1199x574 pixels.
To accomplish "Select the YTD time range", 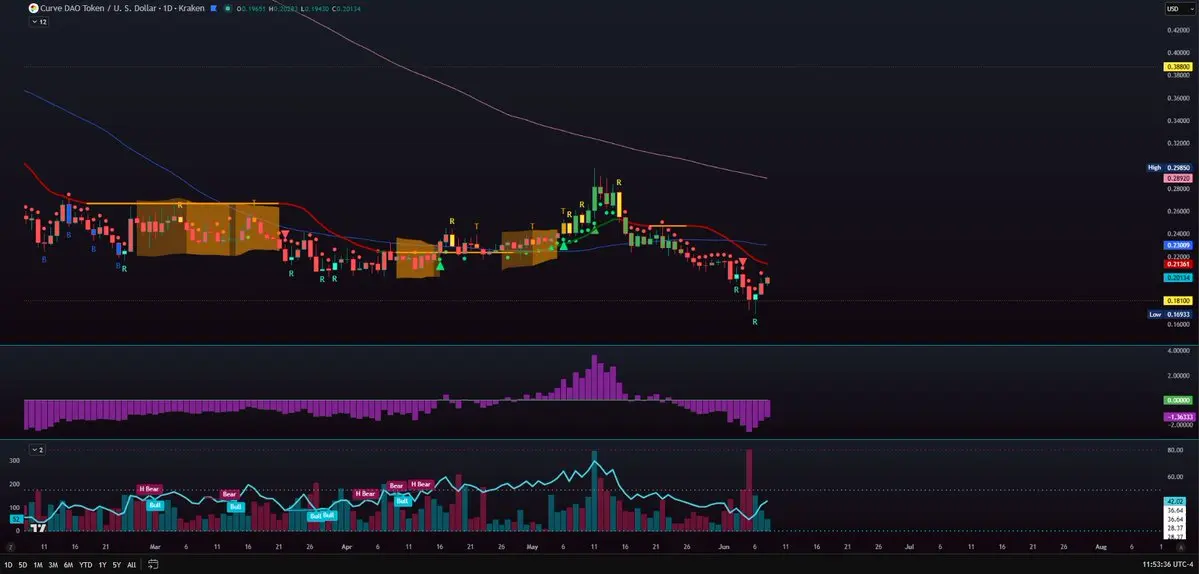I will [86, 565].
